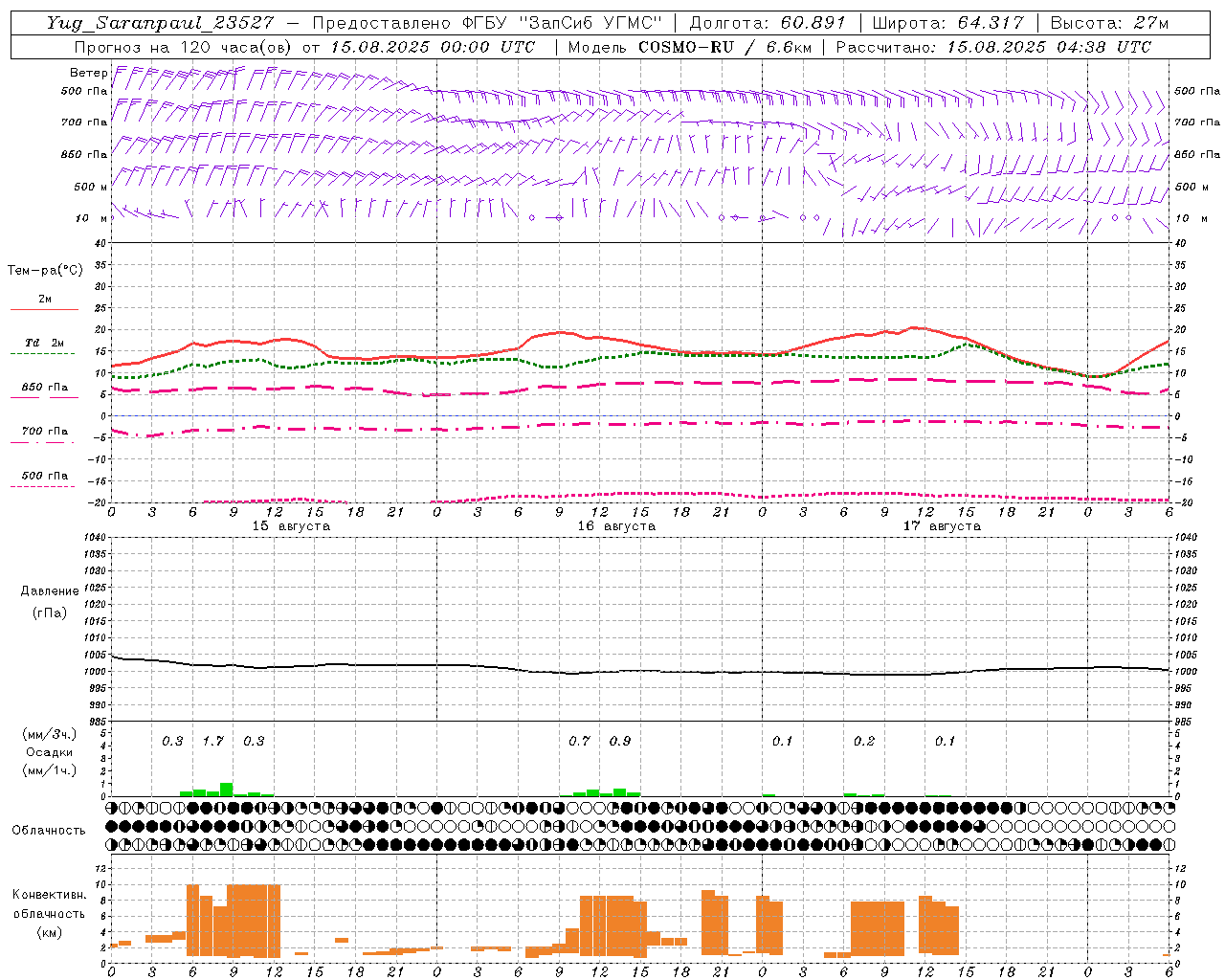Click the black pressure curve
1225x980 pixels.
641,670
